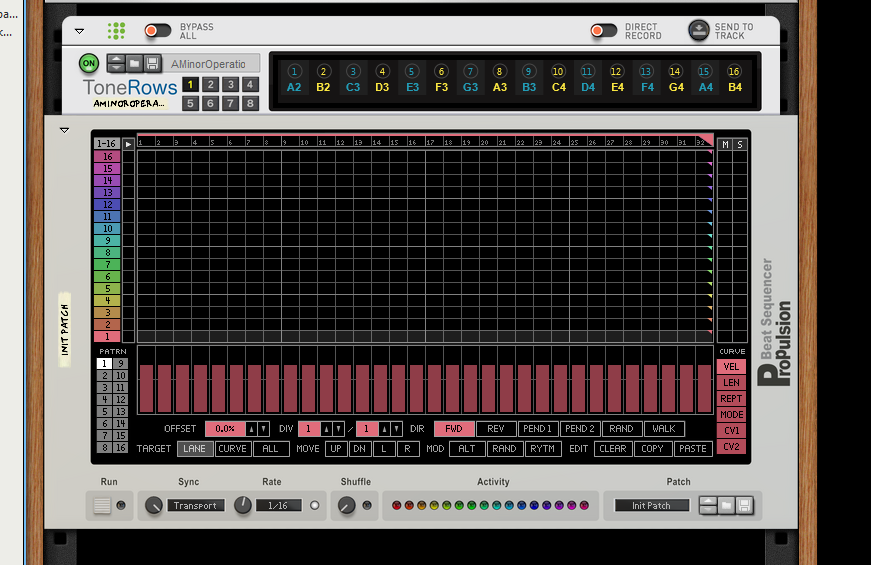Click the CLEAR edit button
The width and height of the screenshot is (871, 565).
coord(613,448)
